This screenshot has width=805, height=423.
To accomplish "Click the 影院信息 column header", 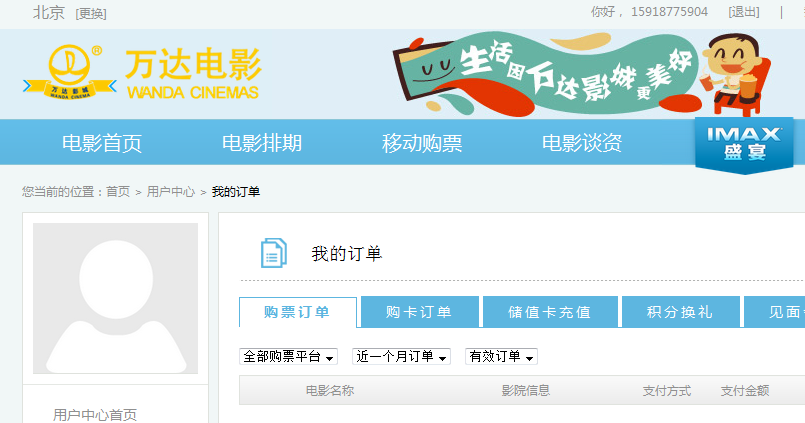I will (x=526, y=391).
